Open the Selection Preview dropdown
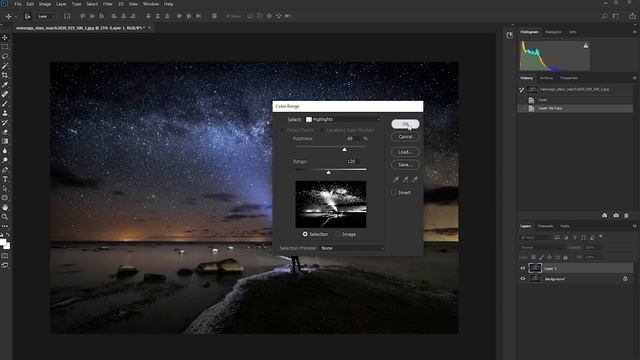This screenshot has width=640, height=360. [352, 248]
